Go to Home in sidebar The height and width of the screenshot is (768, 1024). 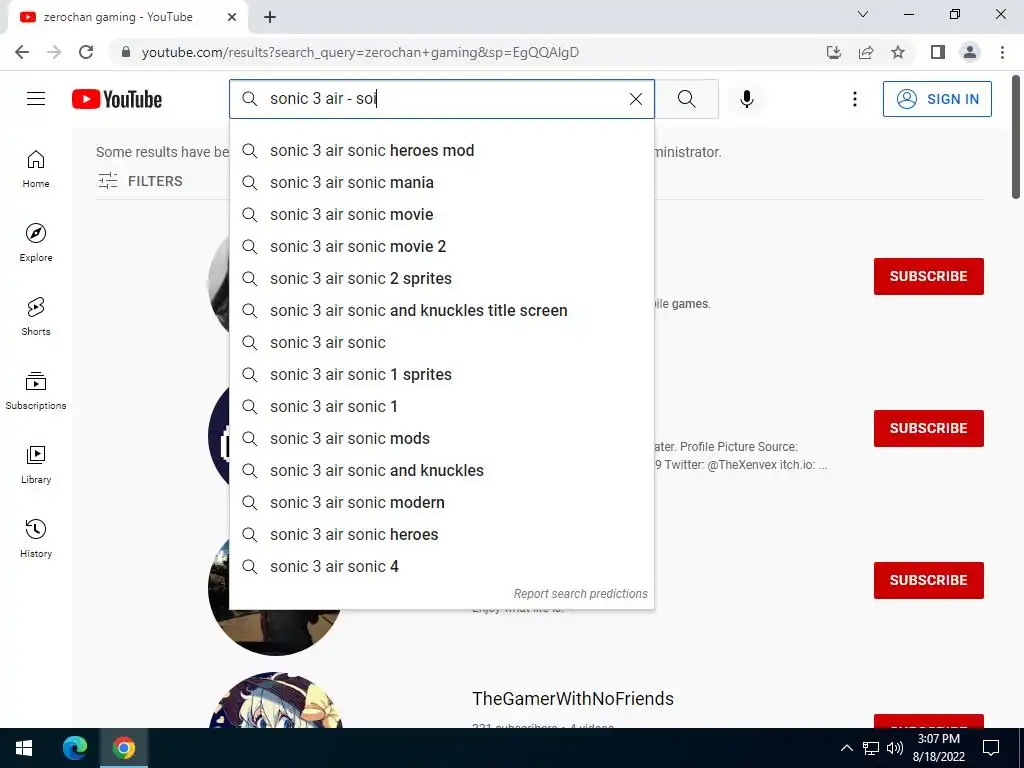pyautogui.click(x=36, y=169)
